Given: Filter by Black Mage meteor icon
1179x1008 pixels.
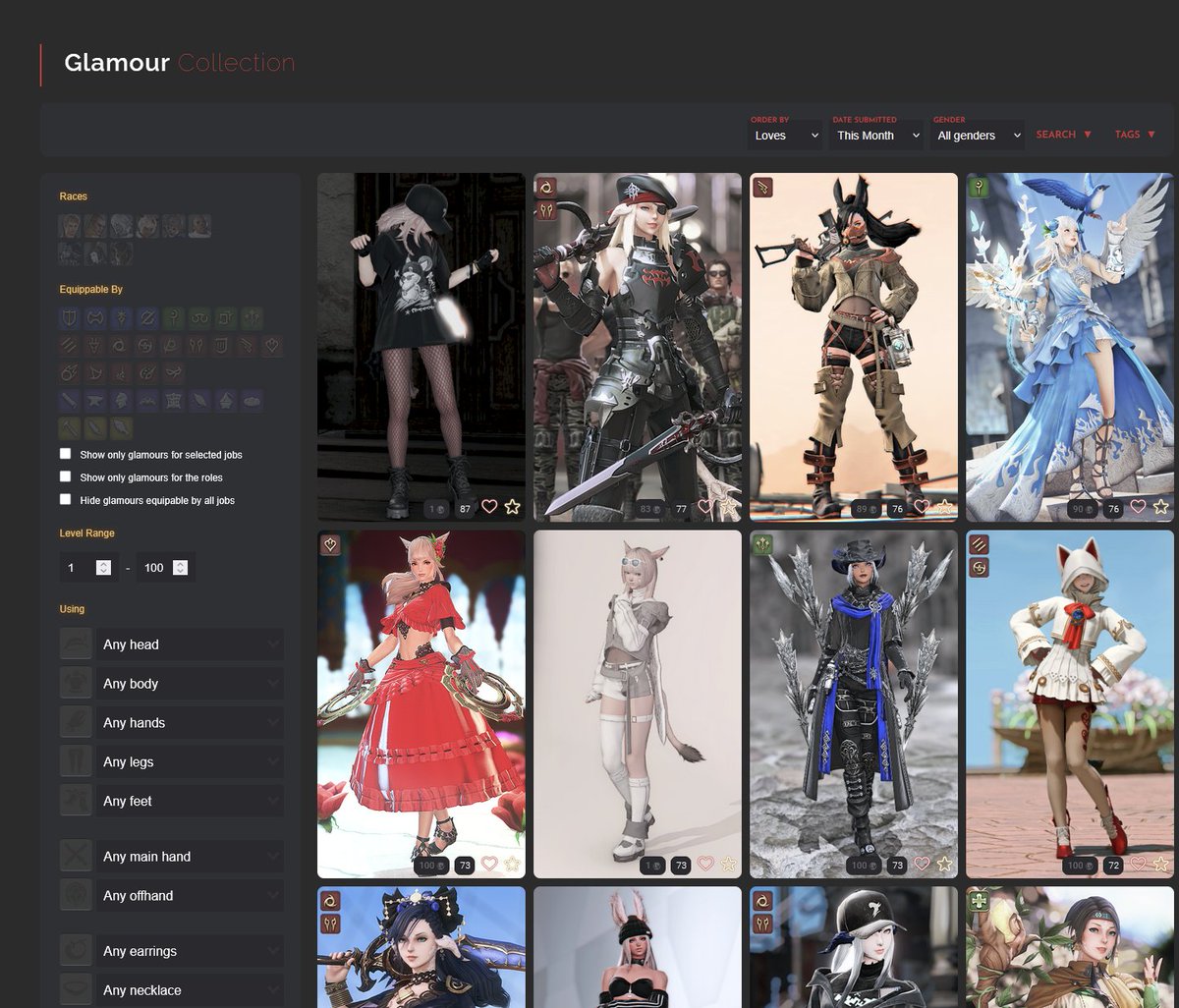Looking at the screenshot, I should pos(69,372).
